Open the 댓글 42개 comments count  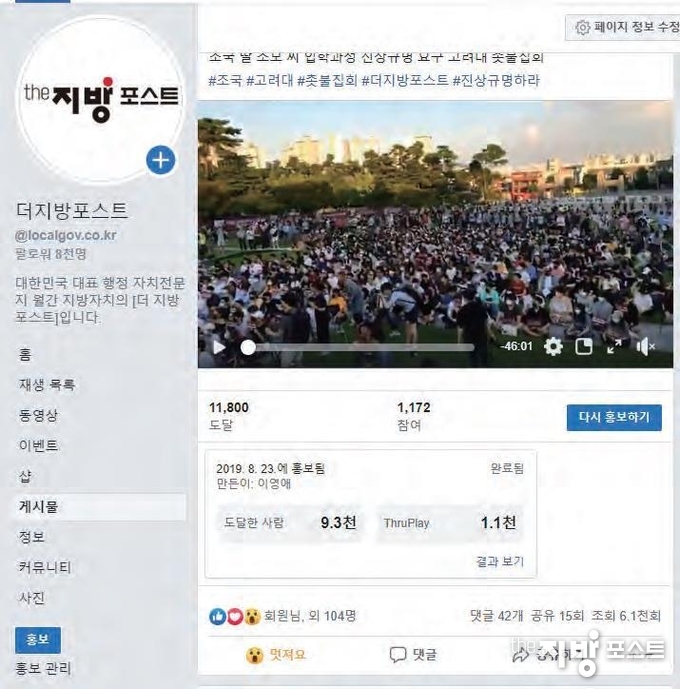[496, 616]
